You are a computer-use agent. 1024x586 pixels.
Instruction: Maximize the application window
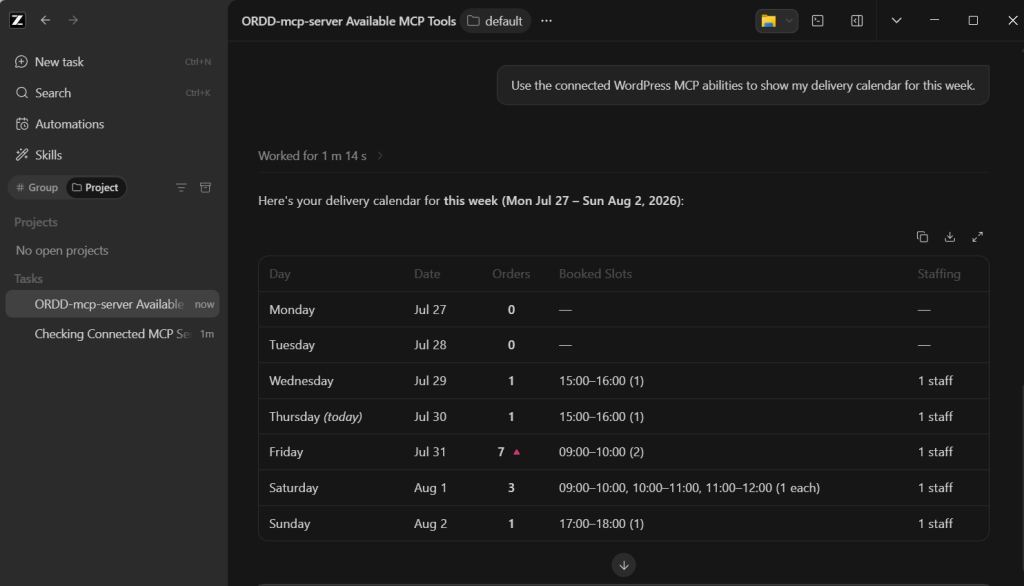pos(973,20)
